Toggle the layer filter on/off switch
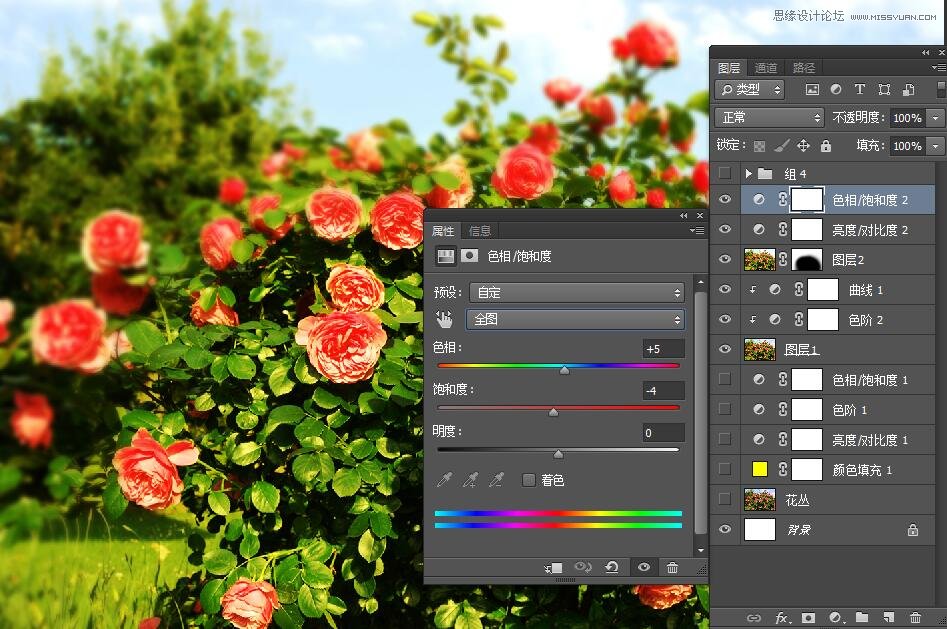Image resolution: width=947 pixels, height=629 pixels. 941,89
